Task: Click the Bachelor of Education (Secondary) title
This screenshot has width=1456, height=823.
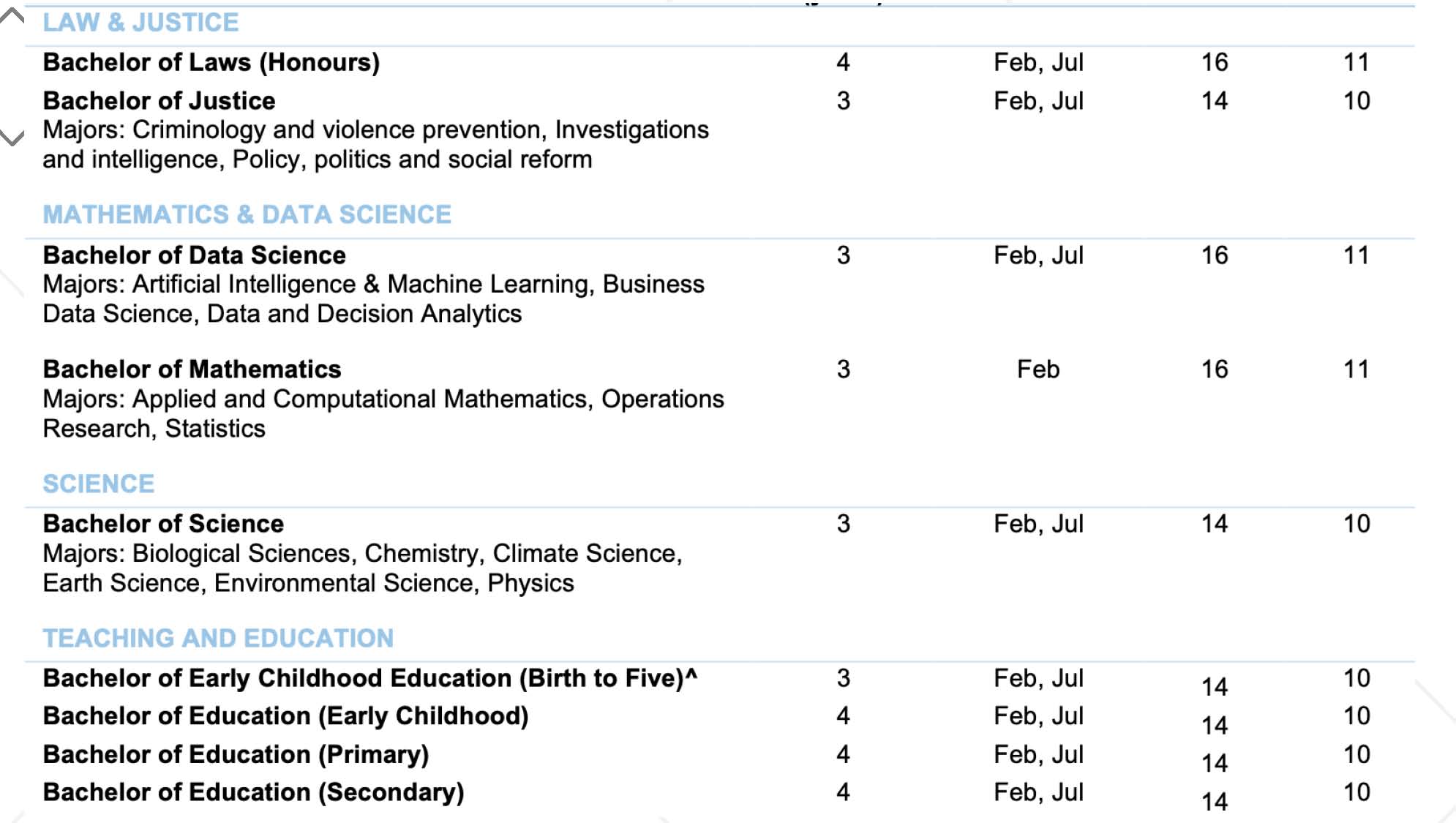Action: coord(253,792)
